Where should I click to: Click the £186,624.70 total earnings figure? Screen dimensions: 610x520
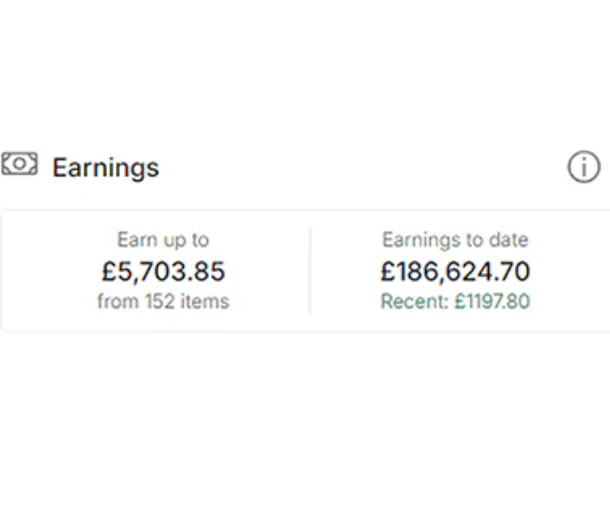pyautogui.click(x=455, y=271)
